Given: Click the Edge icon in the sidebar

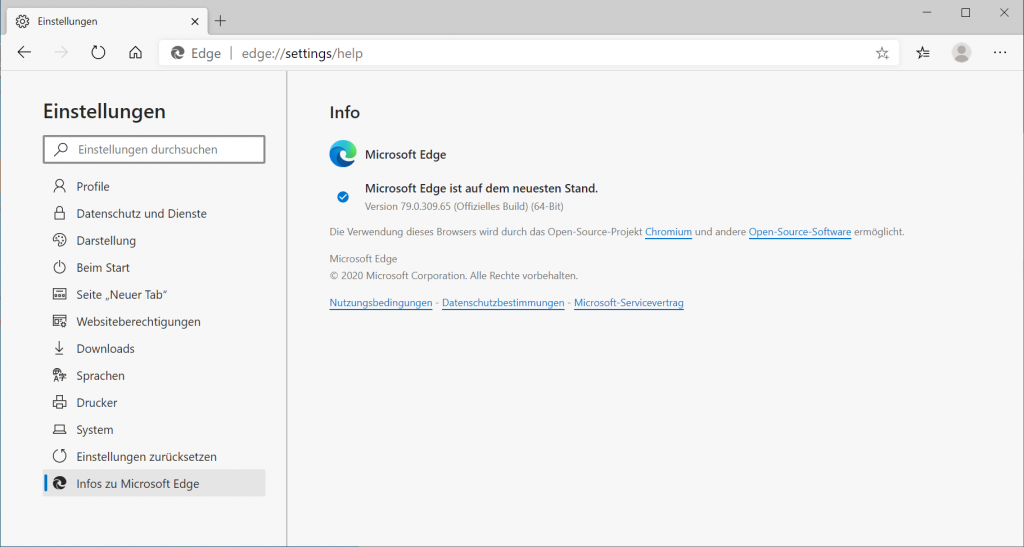Looking at the screenshot, I should click(x=59, y=483).
